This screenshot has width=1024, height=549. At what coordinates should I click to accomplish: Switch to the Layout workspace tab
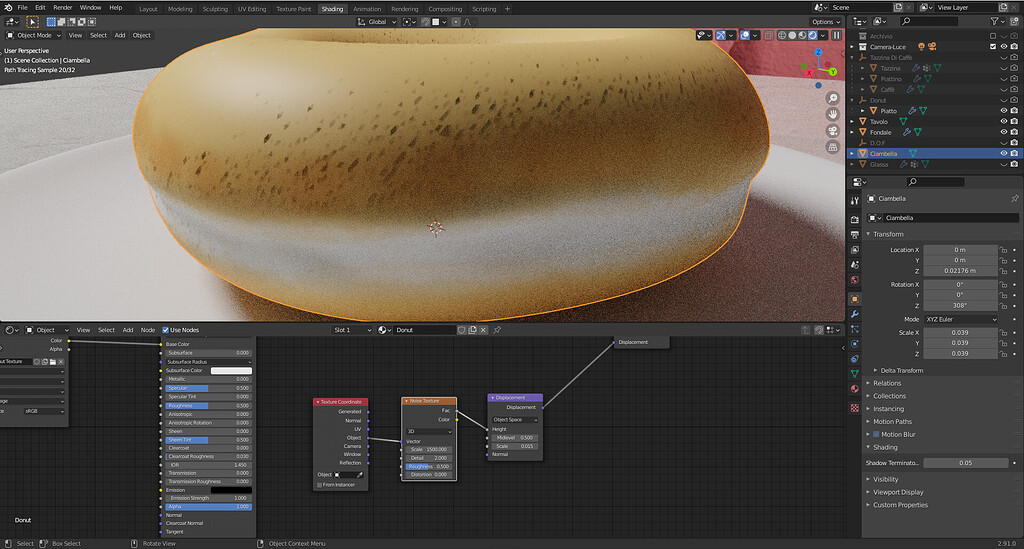(x=148, y=9)
